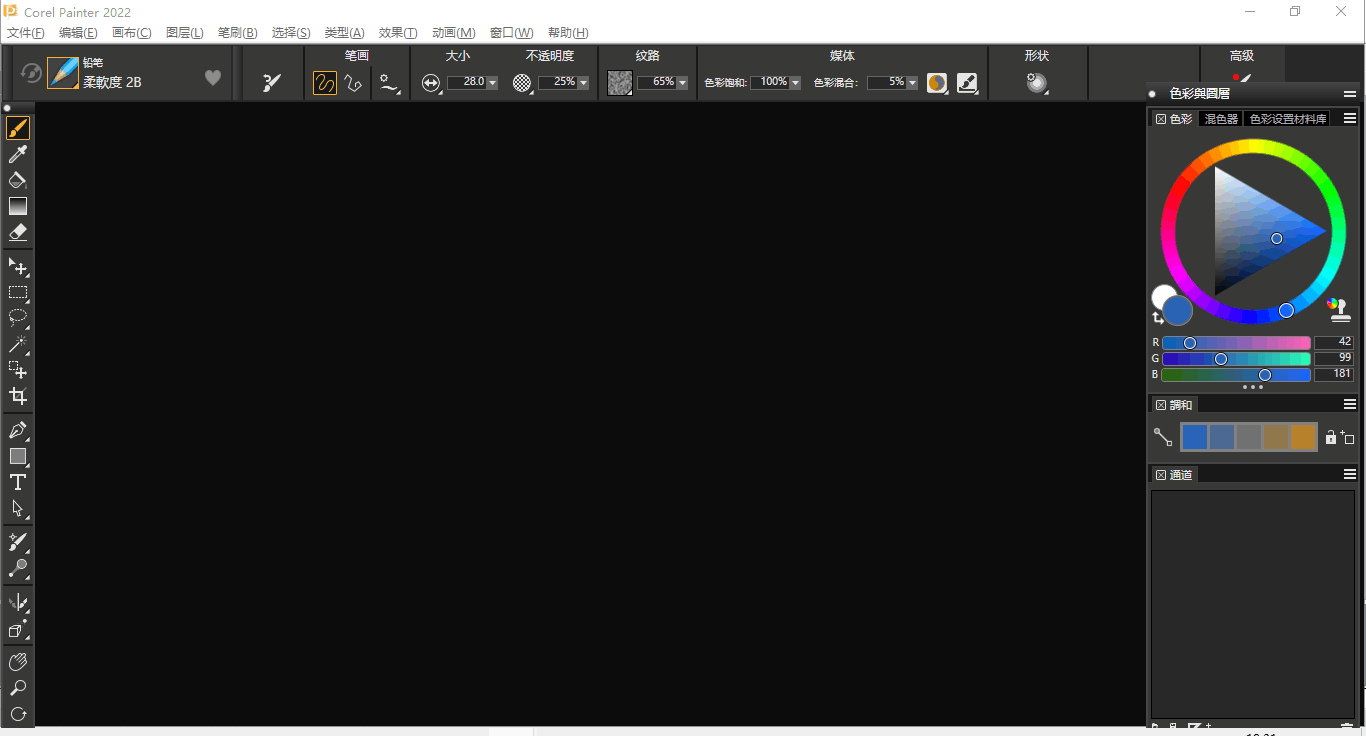The height and width of the screenshot is (736, 1366).
Task: Select the Eraser tool
Action: pos(18,232)
